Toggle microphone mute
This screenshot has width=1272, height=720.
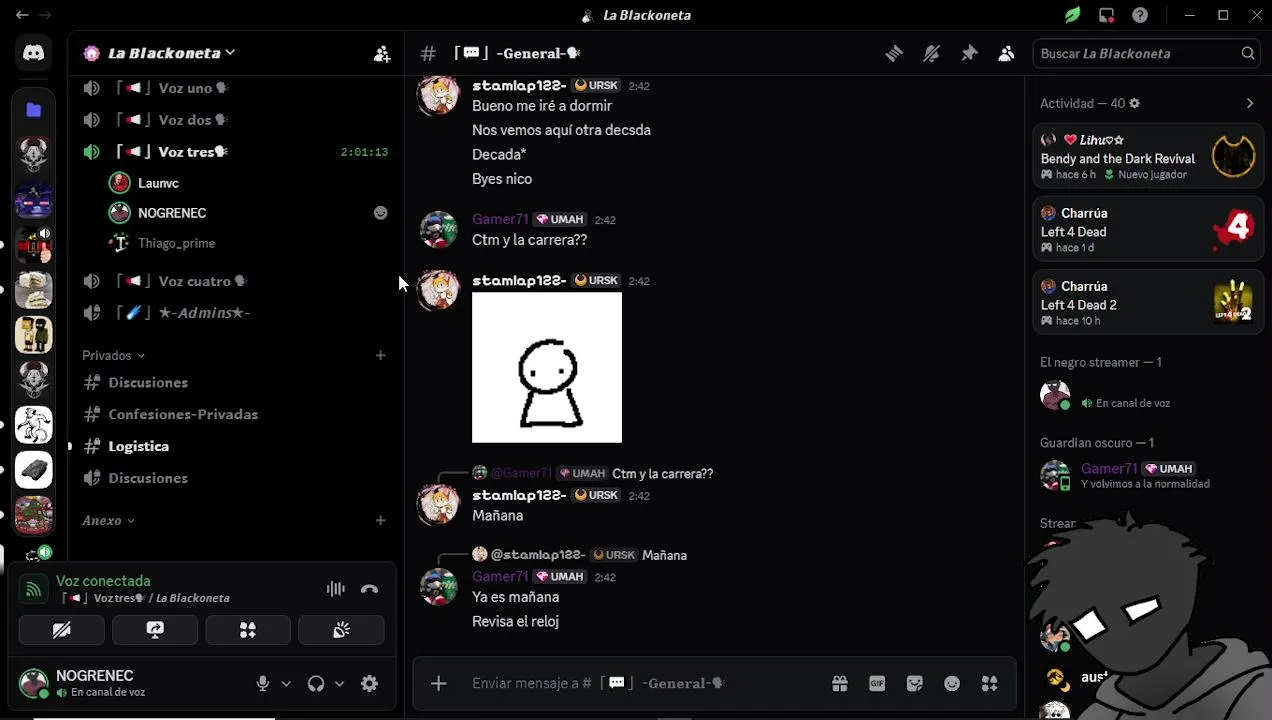point(262,683)
